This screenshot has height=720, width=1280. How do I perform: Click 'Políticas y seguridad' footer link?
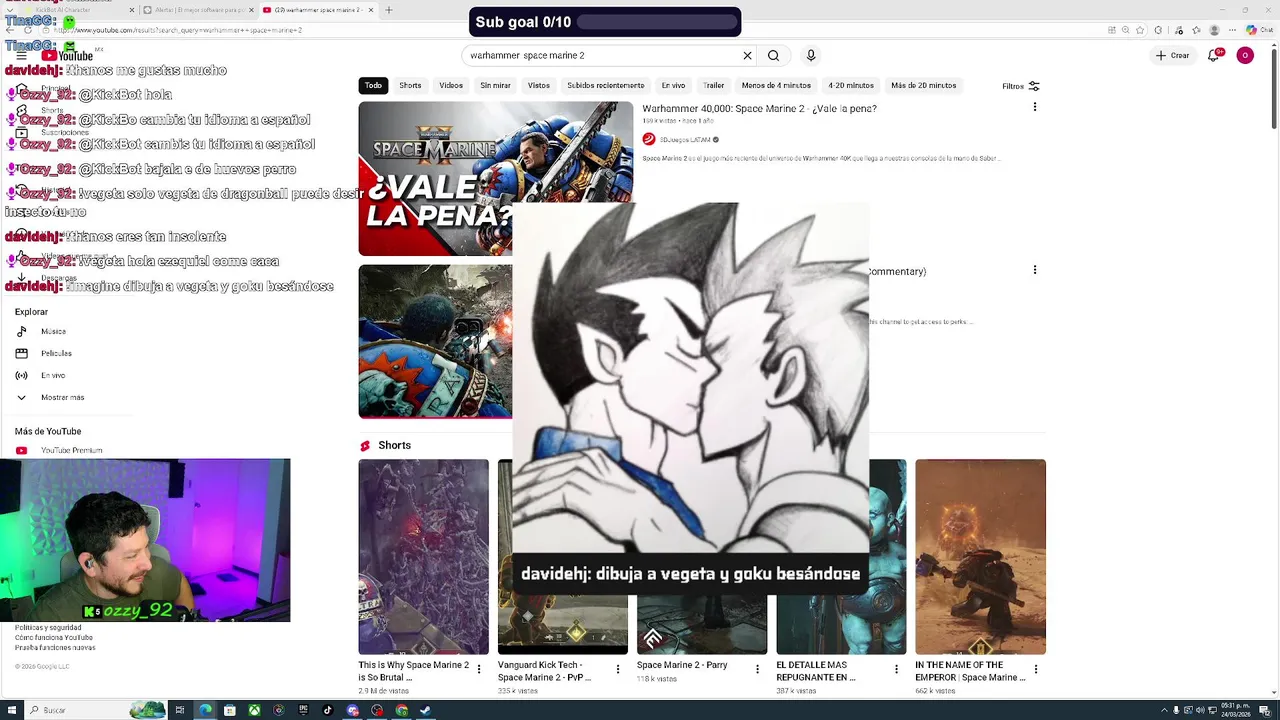(x=47, y=627)
